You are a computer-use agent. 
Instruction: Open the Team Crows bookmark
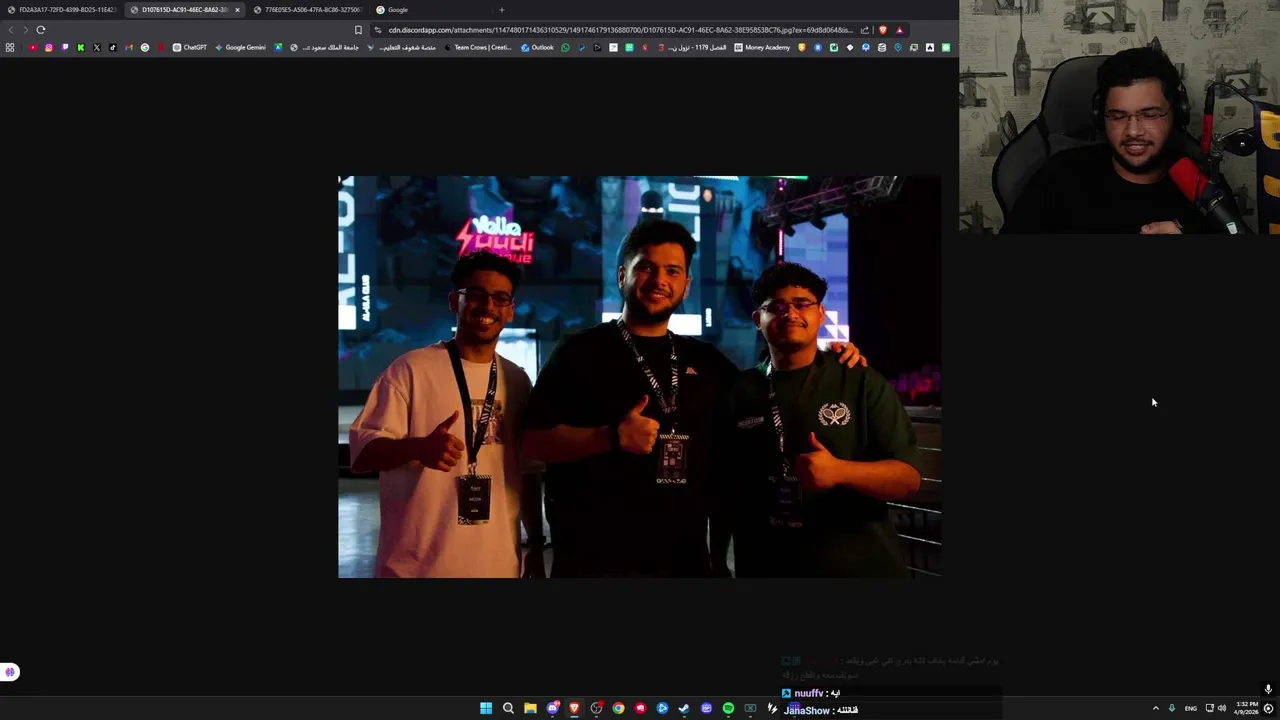click(x=478, y=47)
